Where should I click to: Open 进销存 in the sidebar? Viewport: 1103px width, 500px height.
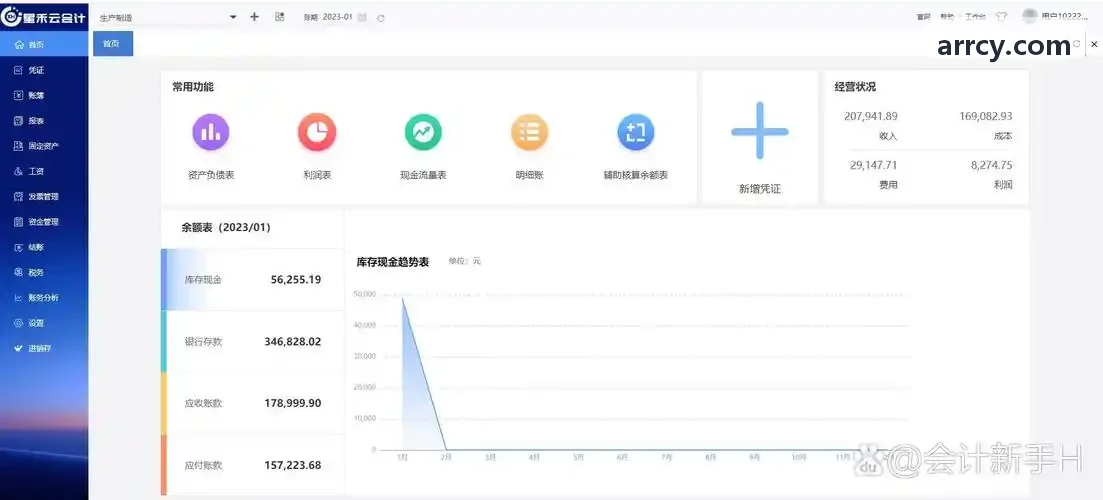pos(44,349)
